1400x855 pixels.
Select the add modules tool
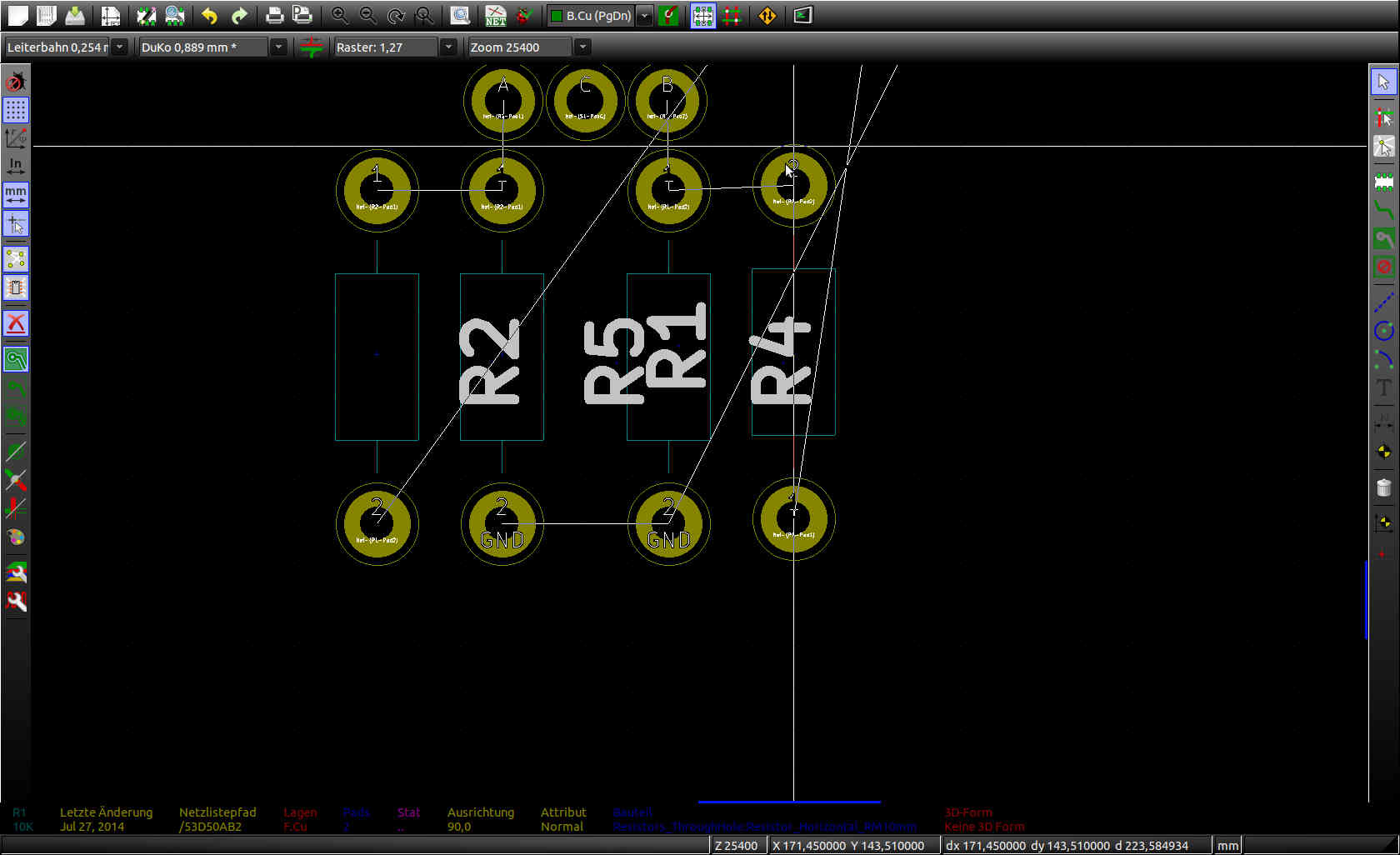pos(1383,182)
